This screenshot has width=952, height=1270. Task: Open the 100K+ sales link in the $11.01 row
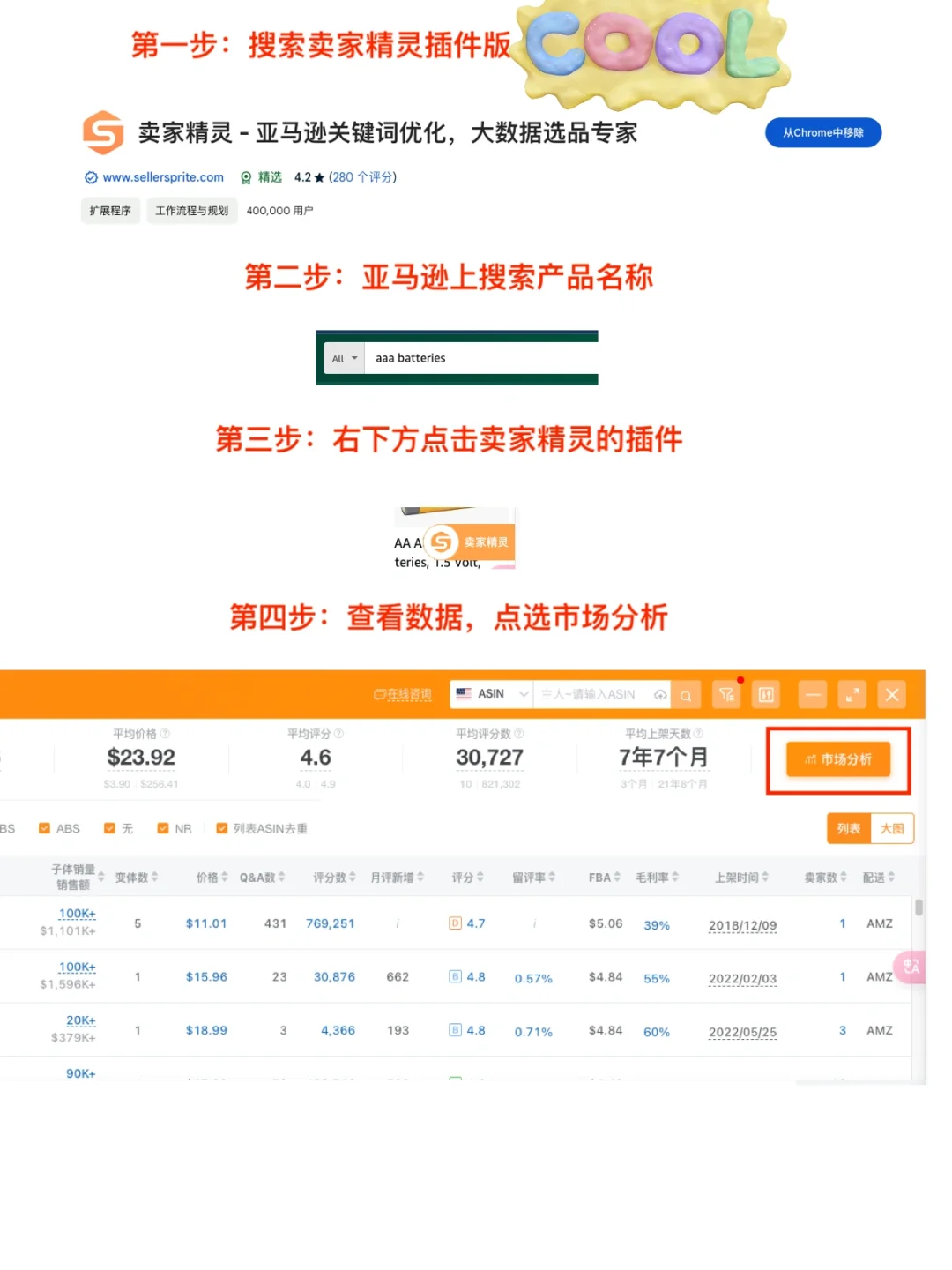coord(77,914)
